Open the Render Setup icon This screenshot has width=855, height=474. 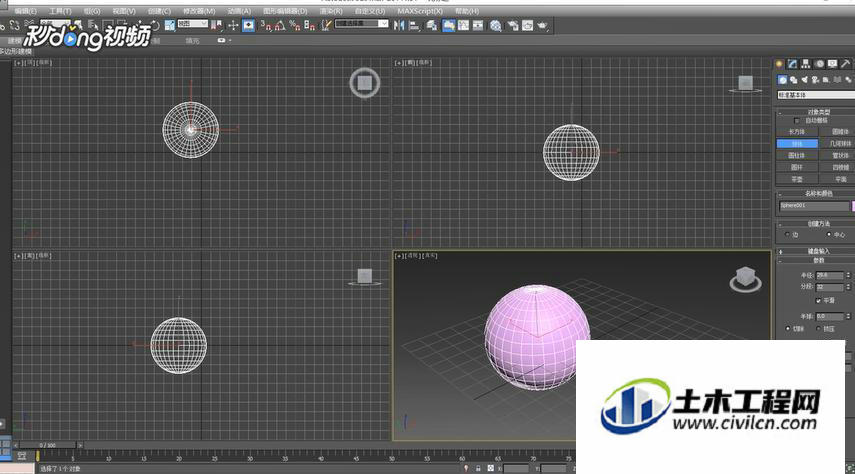513,25
